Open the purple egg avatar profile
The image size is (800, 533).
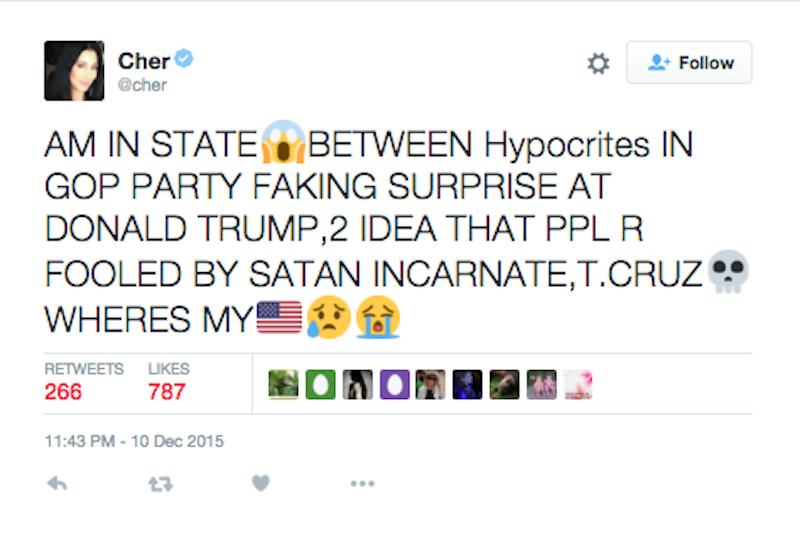click(x=394, y=385)
